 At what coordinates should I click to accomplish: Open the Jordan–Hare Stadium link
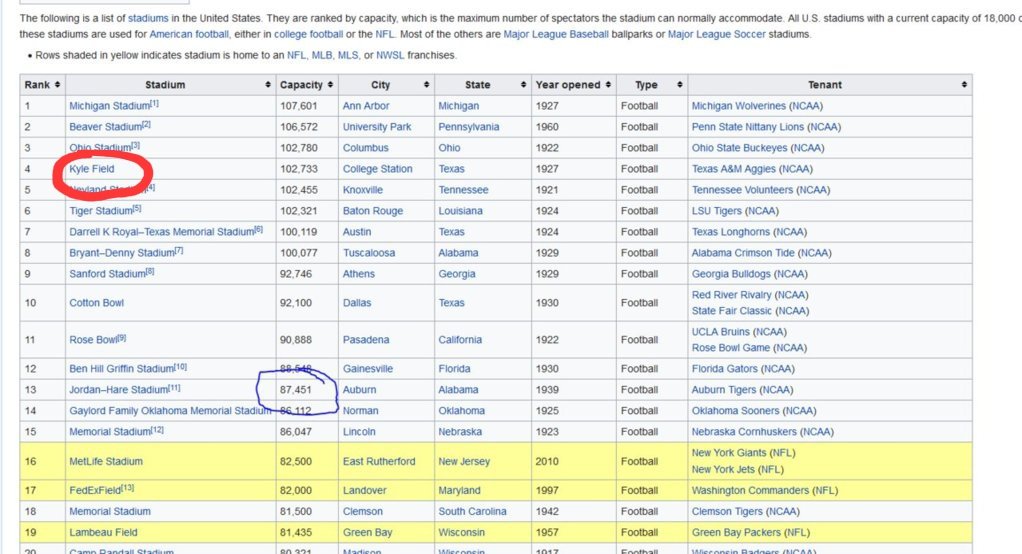[119, 390]
